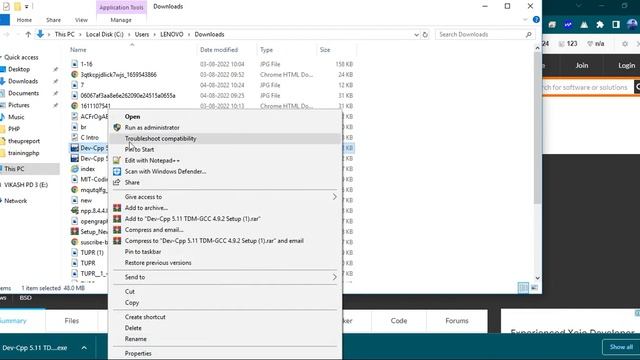Select Add to archive option
The image size is (640, 360).
[x=146, y=208]
